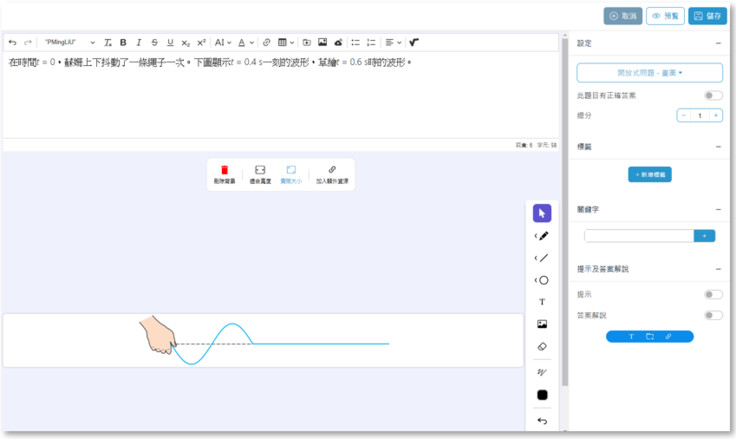This screenshot has height=439, width=736.
Task: Enable the 答案解說 toggle
Action: pos(713,315)
